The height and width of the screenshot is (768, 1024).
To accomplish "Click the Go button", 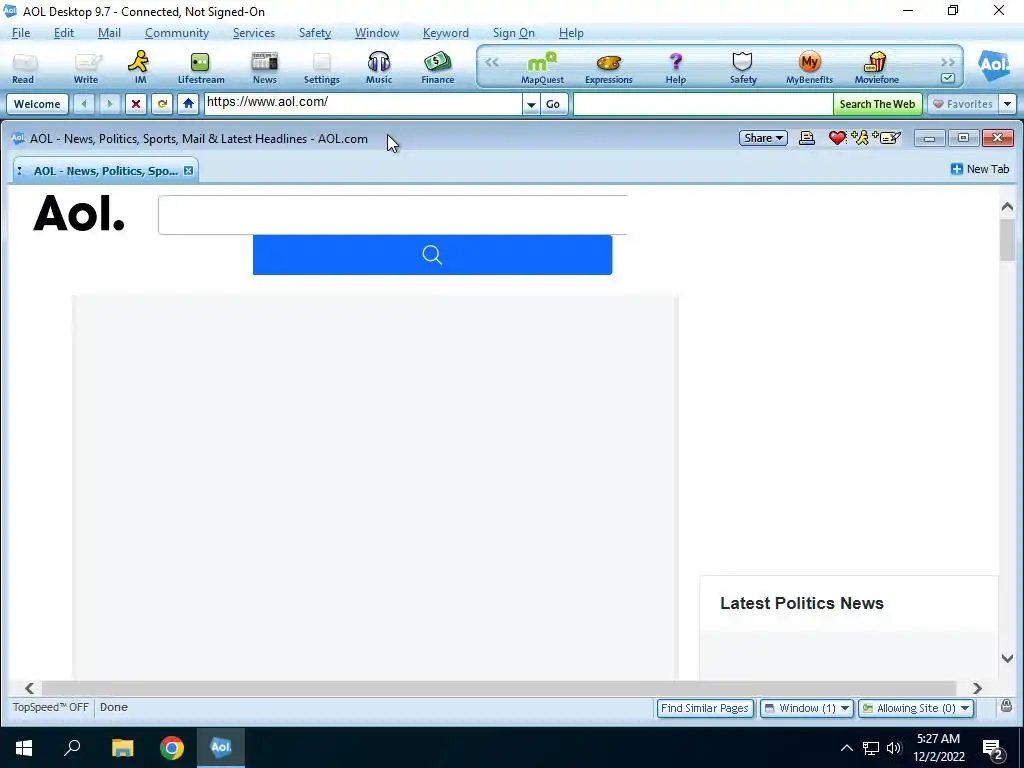I will (552, 104).
